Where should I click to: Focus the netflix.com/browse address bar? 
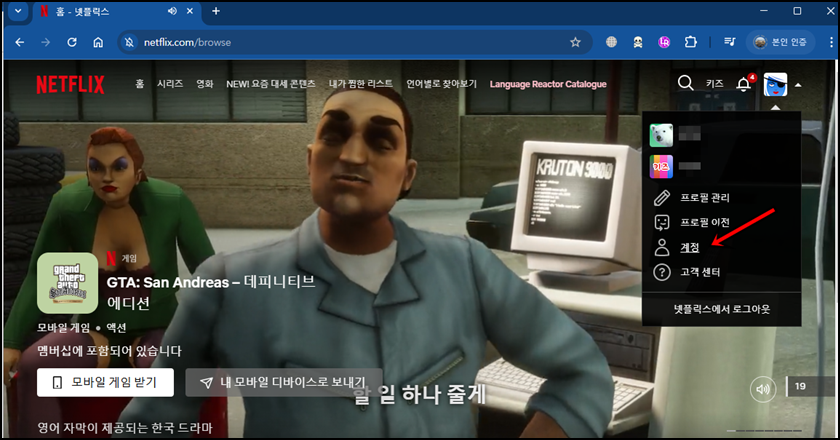(355, 42)
